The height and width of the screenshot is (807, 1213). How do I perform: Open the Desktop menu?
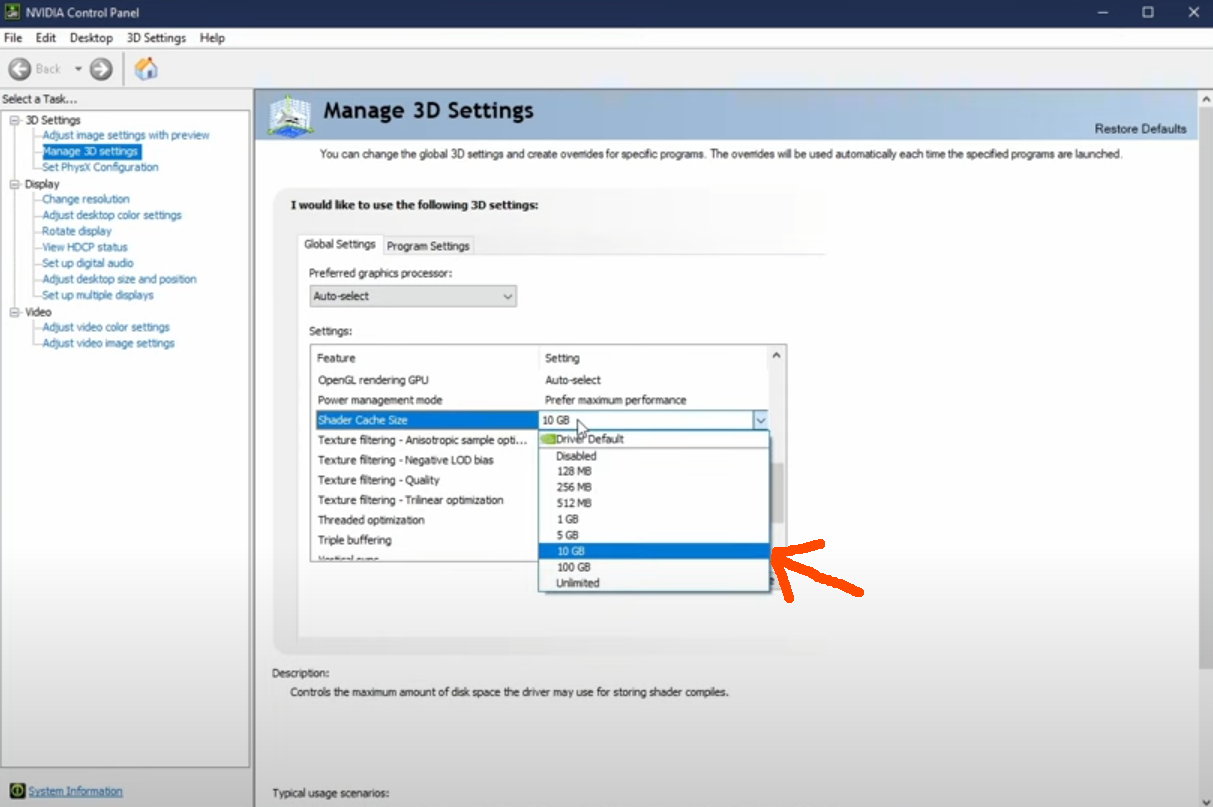[91, 38]
